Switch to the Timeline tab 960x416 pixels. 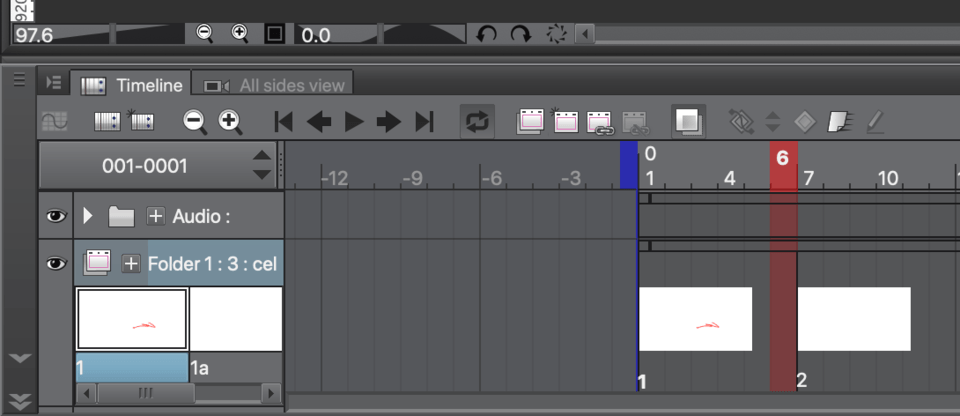click(130, 85)
